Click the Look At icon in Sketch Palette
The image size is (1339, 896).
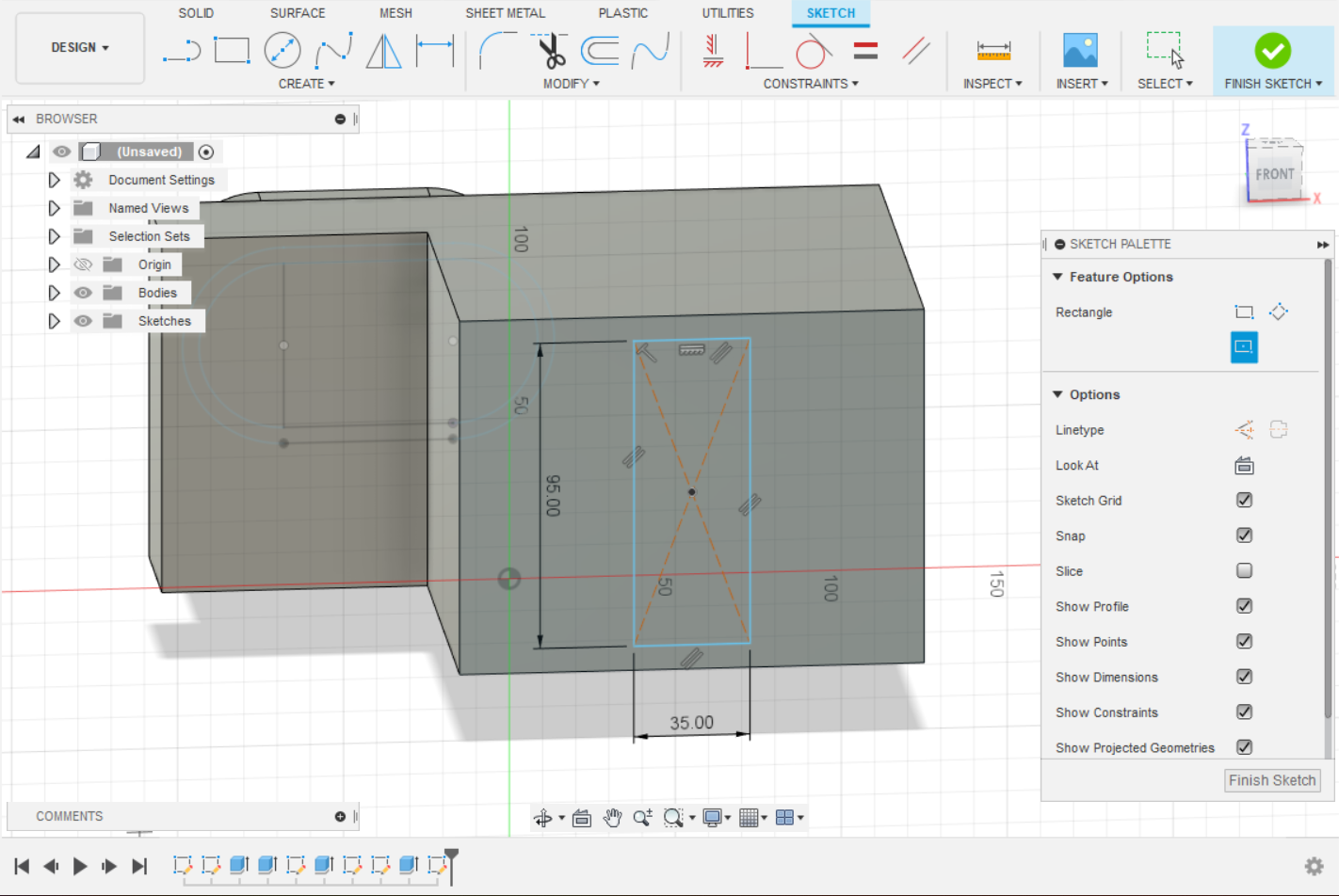point(1244,466)
